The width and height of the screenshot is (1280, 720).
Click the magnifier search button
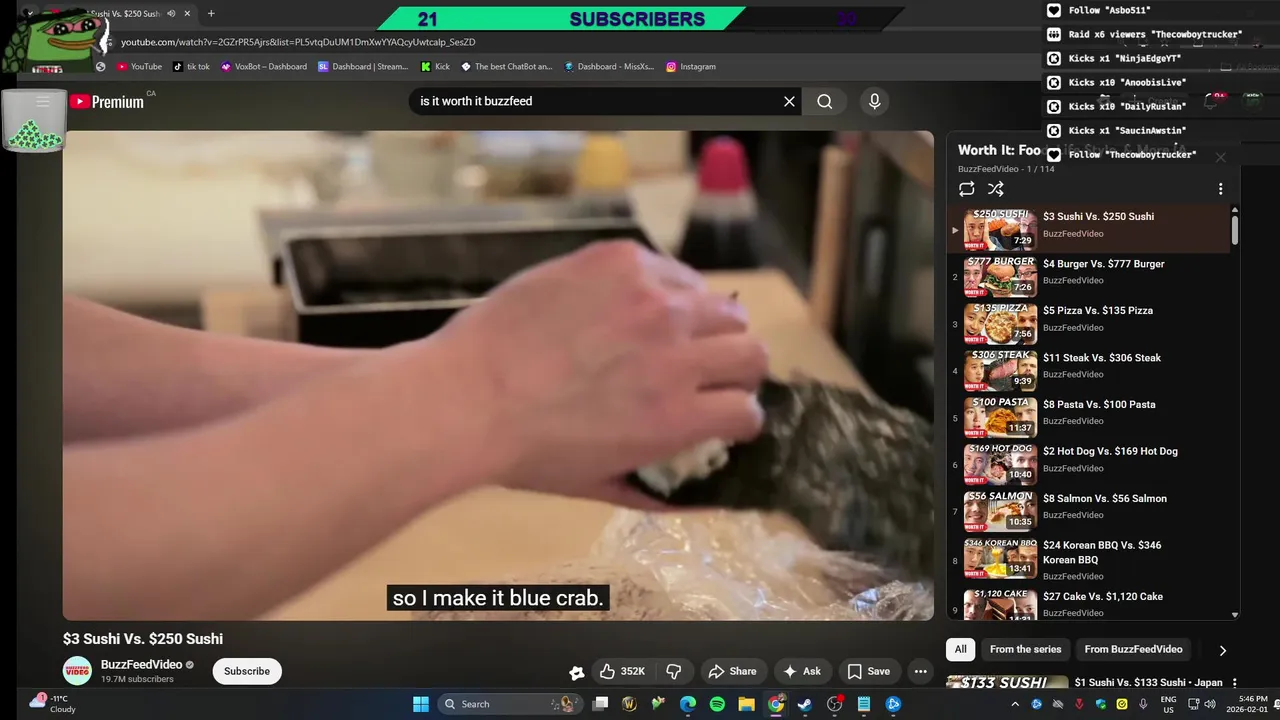(x=824, y=101)
